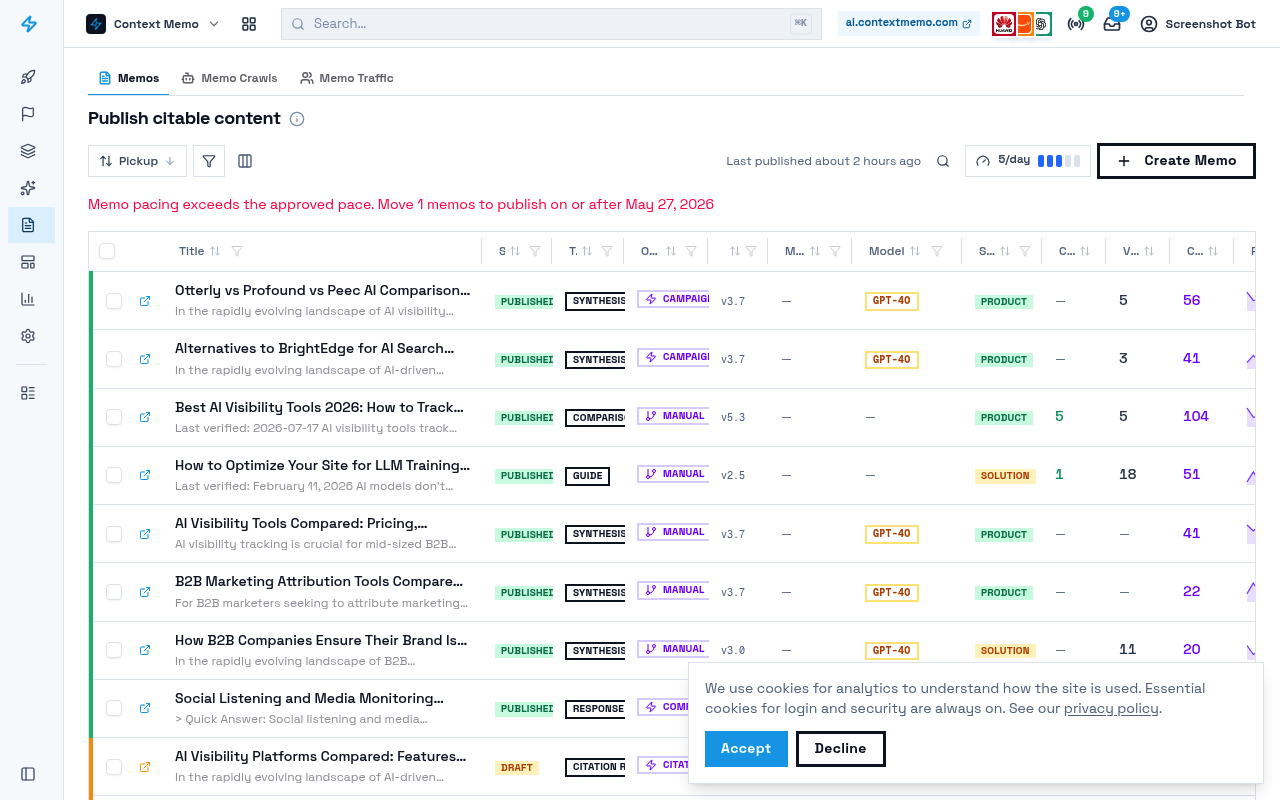Click the lightning bolt logo in sidebar

(29, 24)
